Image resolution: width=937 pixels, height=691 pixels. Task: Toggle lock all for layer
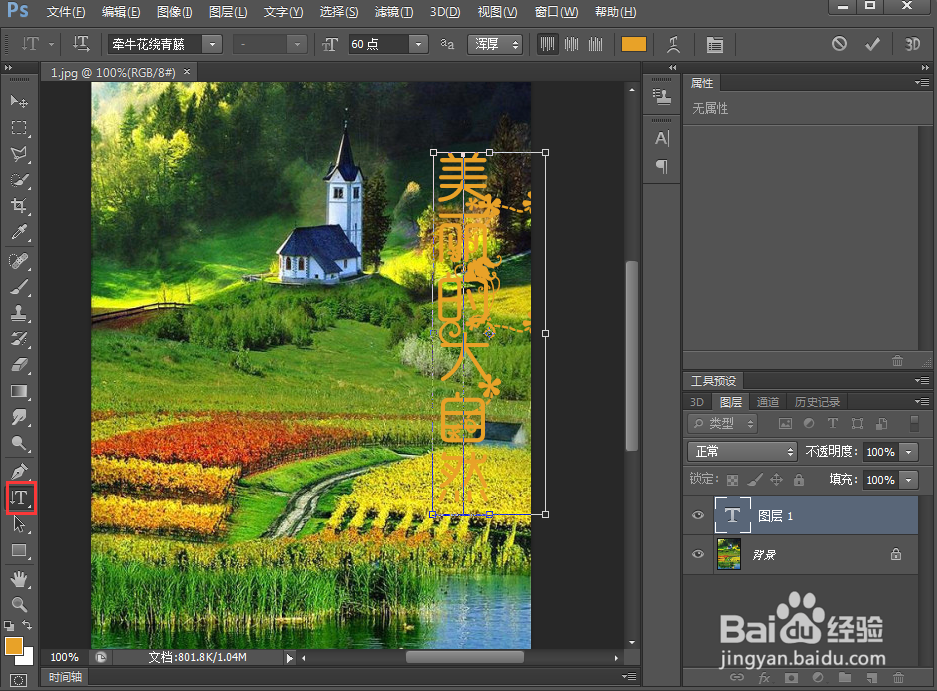pos(798,479)
